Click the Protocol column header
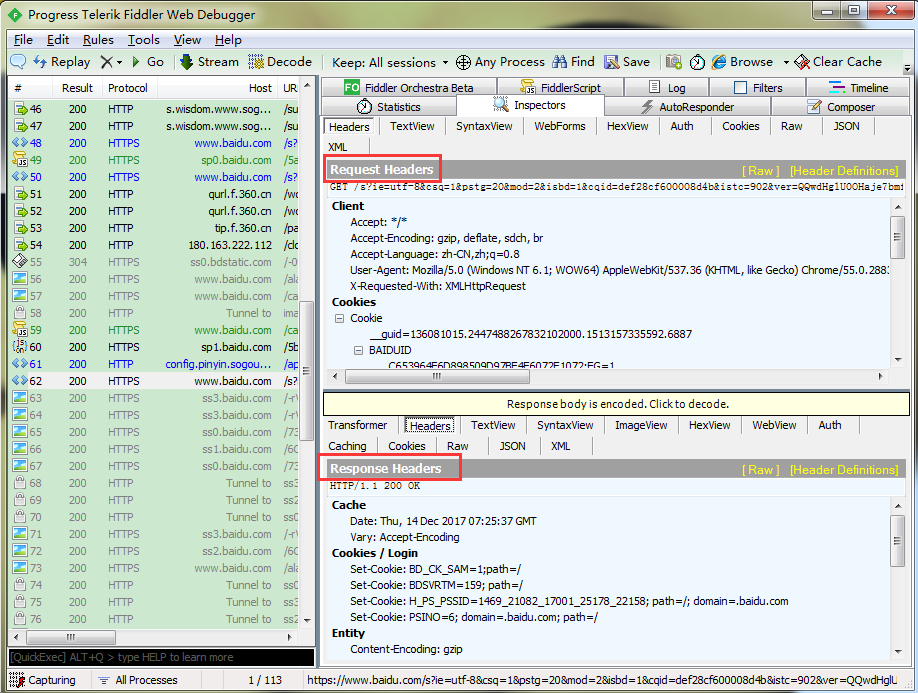Screen dimensions: 918x693 128,88
